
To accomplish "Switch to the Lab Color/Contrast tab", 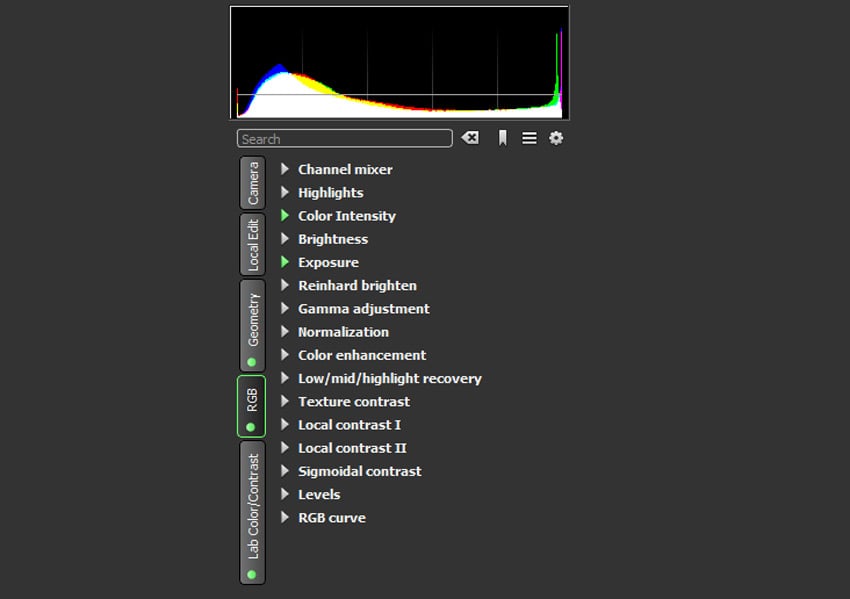I will [253, 513].
